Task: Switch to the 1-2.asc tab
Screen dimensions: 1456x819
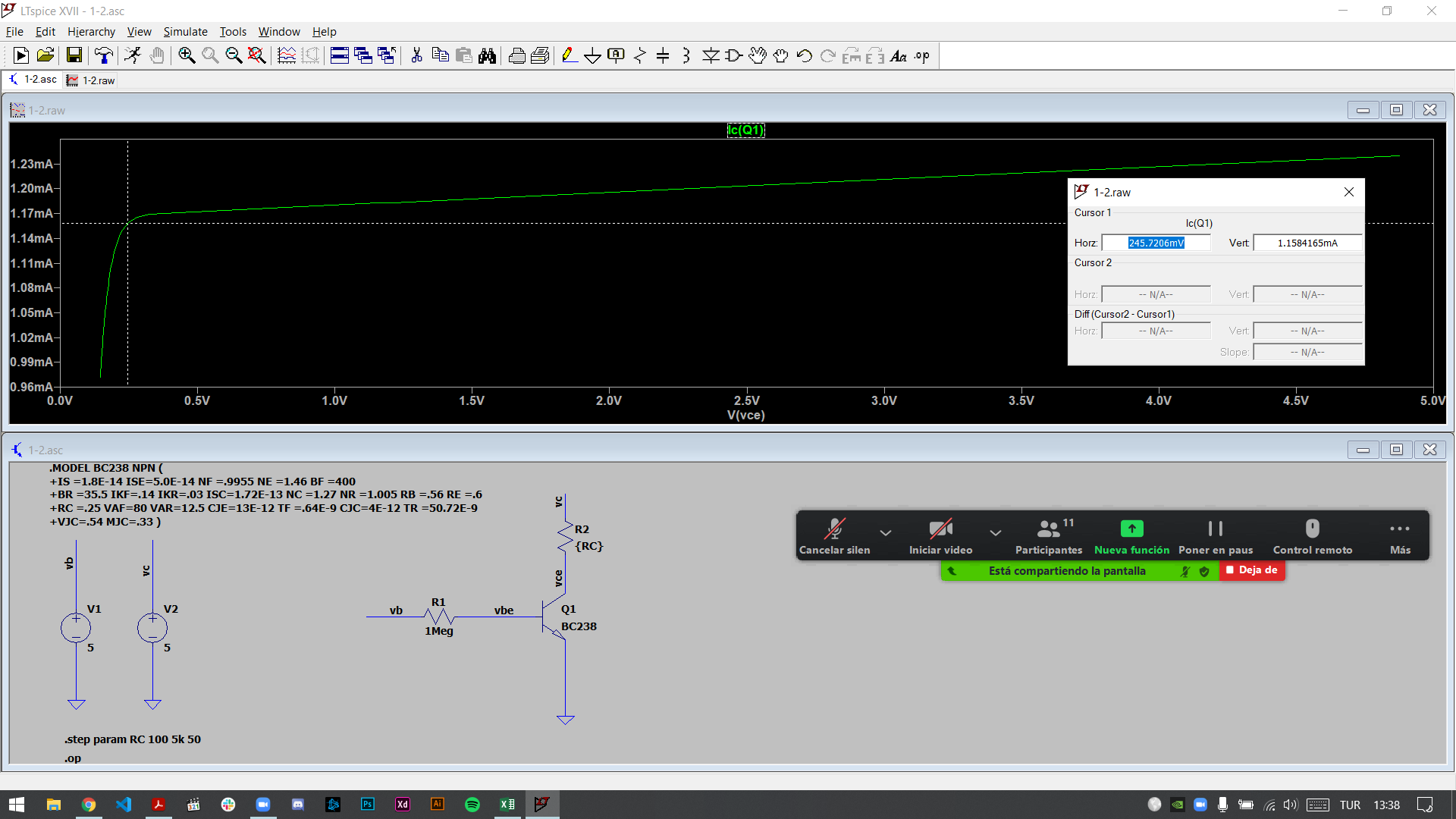Action: [33, 80]
